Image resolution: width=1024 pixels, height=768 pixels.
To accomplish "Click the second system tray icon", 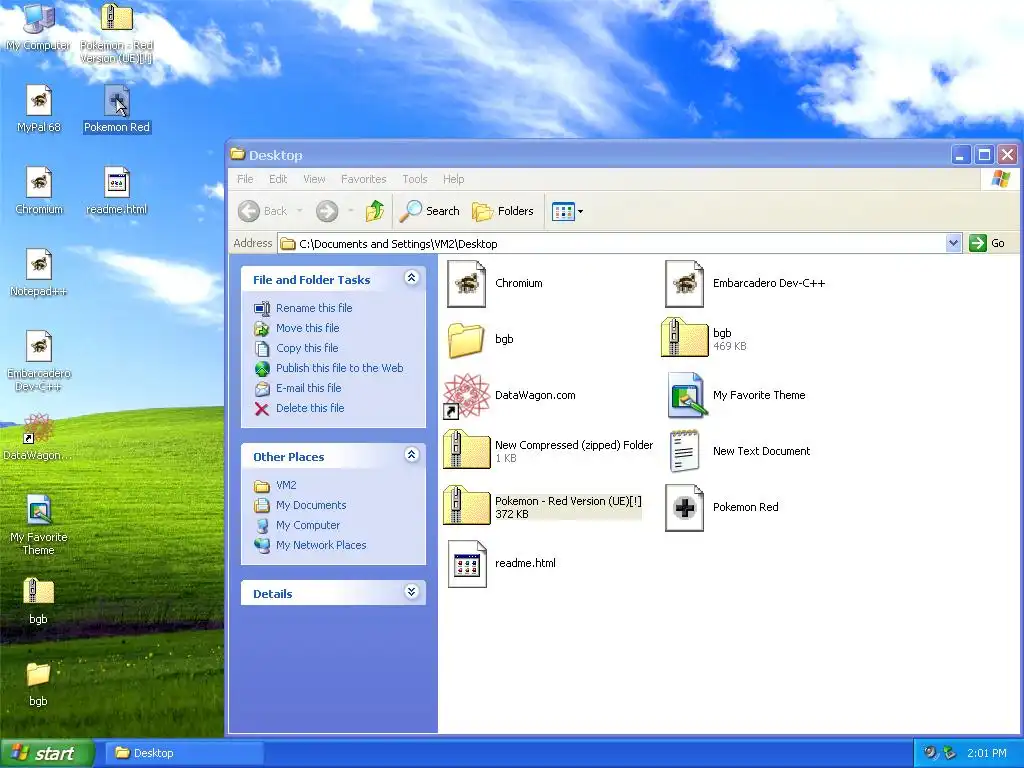I will tap(950, 753).
